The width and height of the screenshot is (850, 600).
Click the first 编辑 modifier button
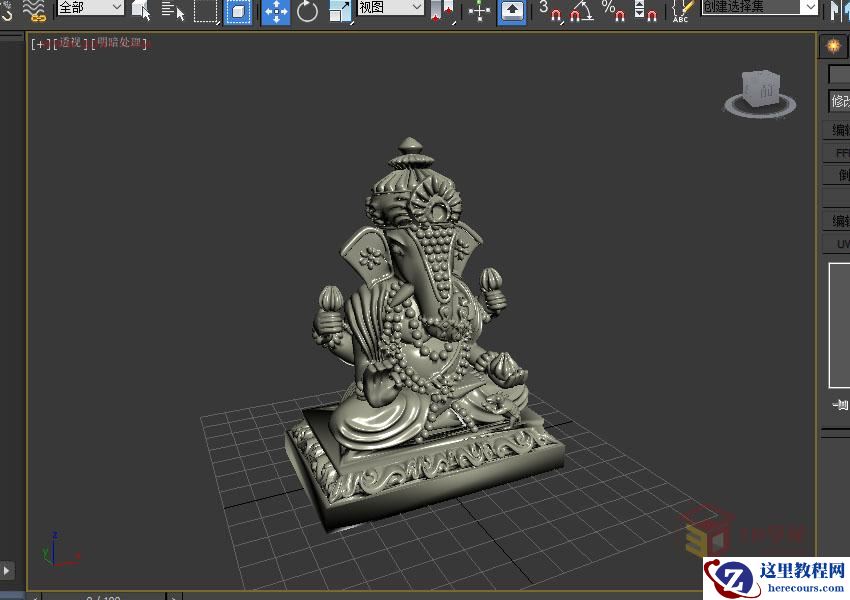(x=838, y=130)
